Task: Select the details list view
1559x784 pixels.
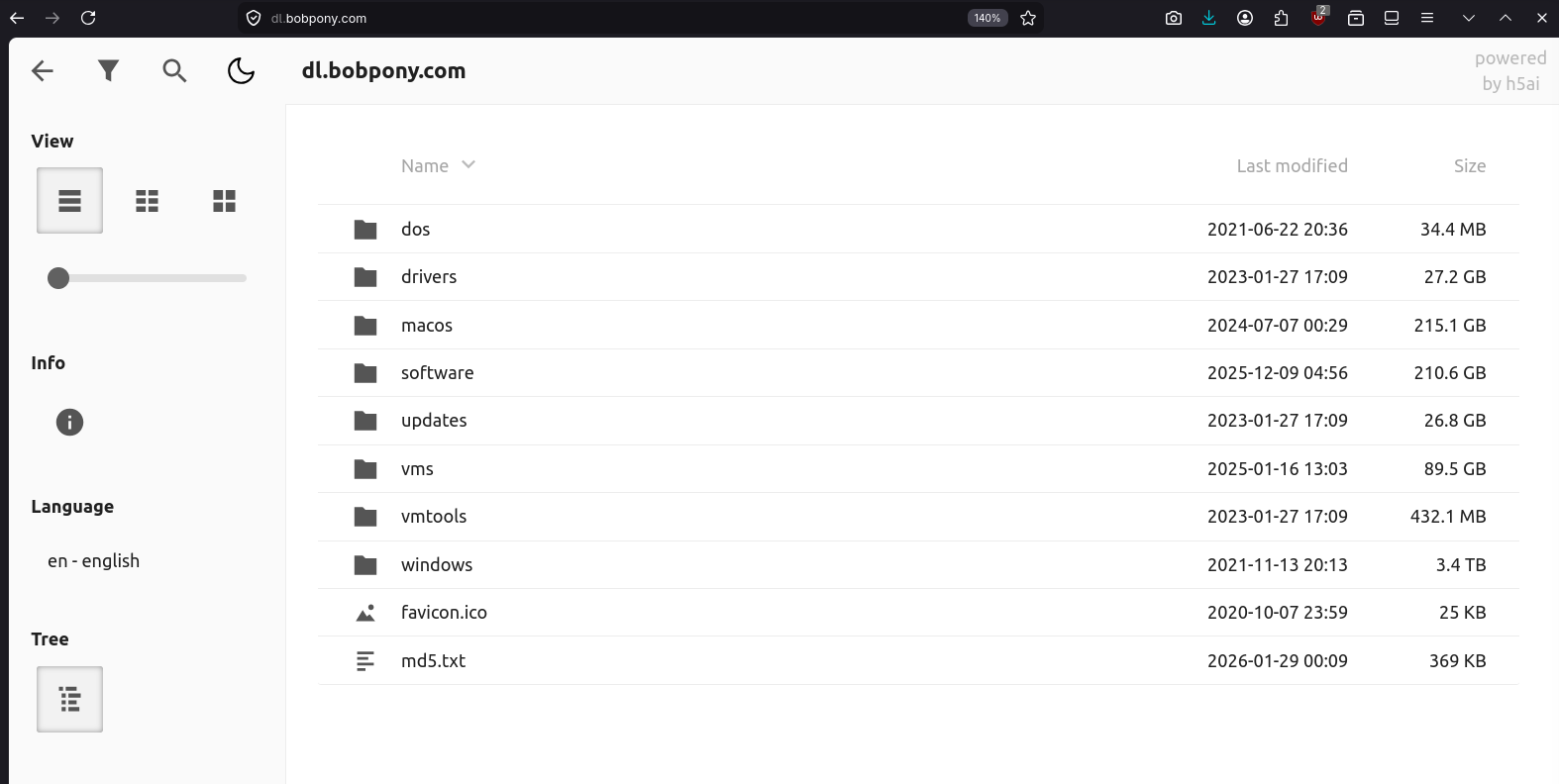Action: [x=69, y=201]
